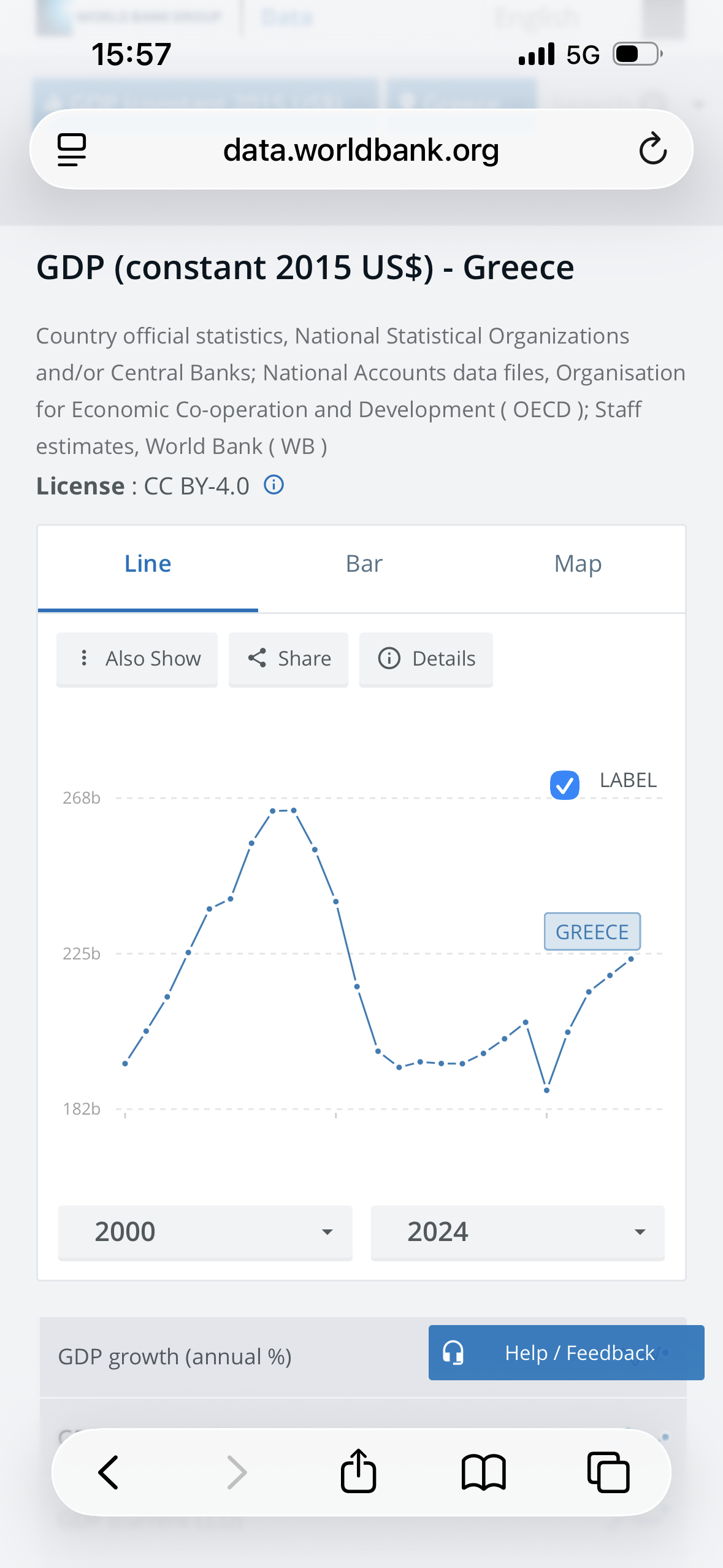
Task: Show open tabs overview icon
Action: point(608,1472)
